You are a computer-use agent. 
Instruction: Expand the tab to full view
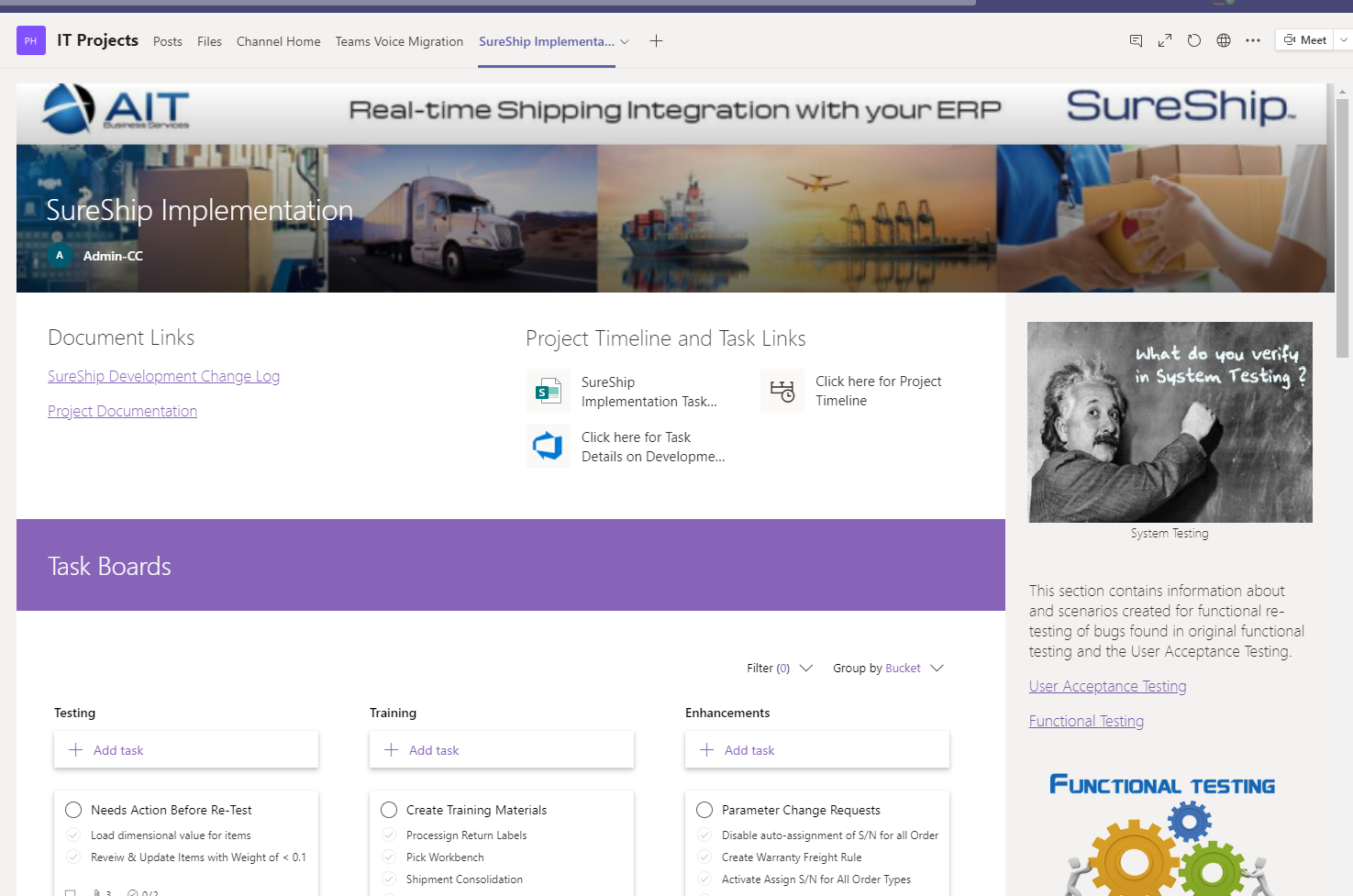pyautogui.click(x=1165, y=40)
